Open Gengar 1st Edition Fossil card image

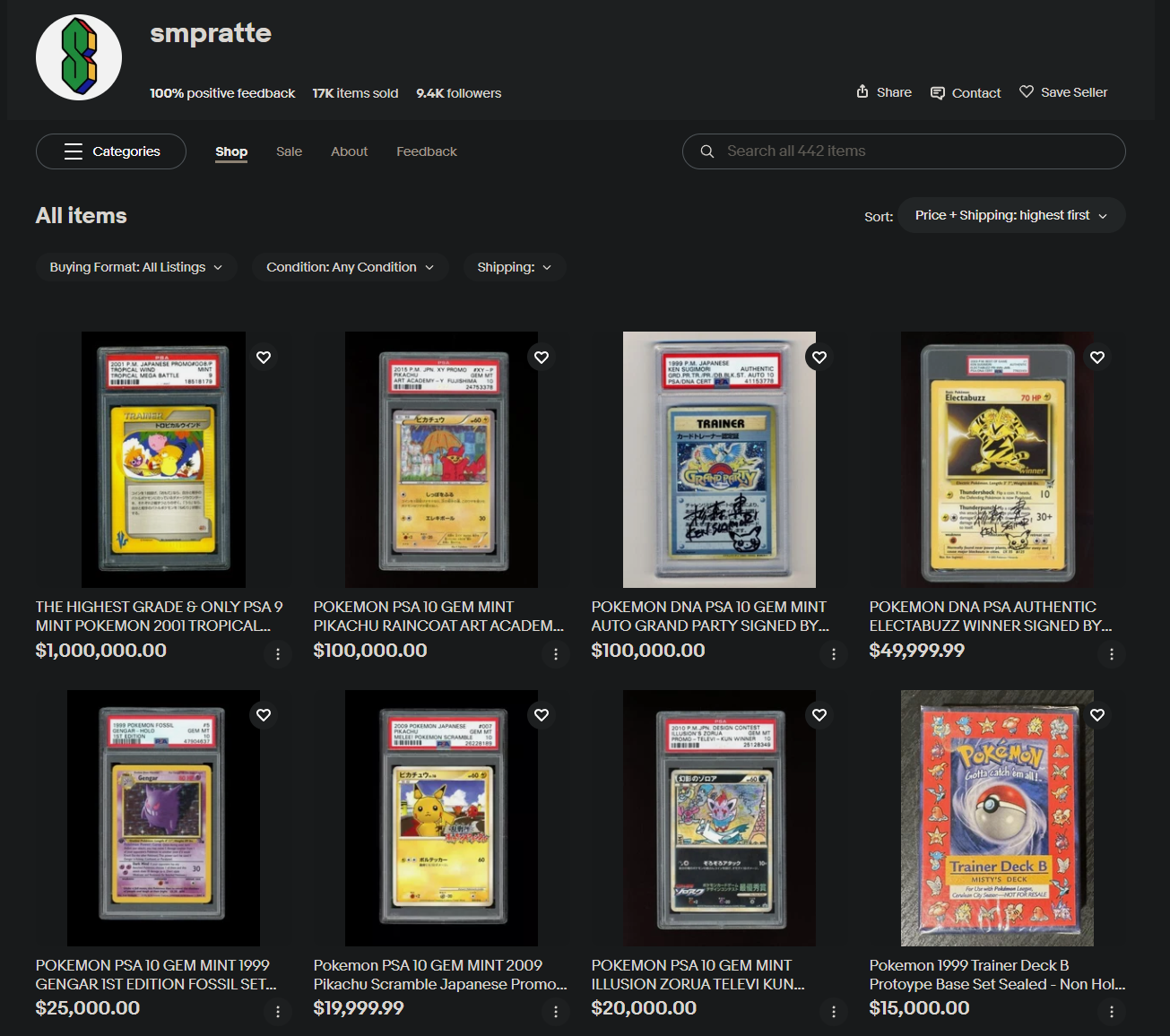[163, 818]
